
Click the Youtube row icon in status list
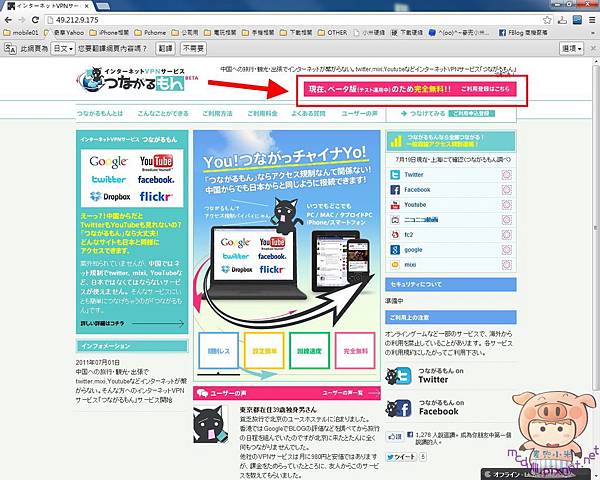(x=395, y=205)
